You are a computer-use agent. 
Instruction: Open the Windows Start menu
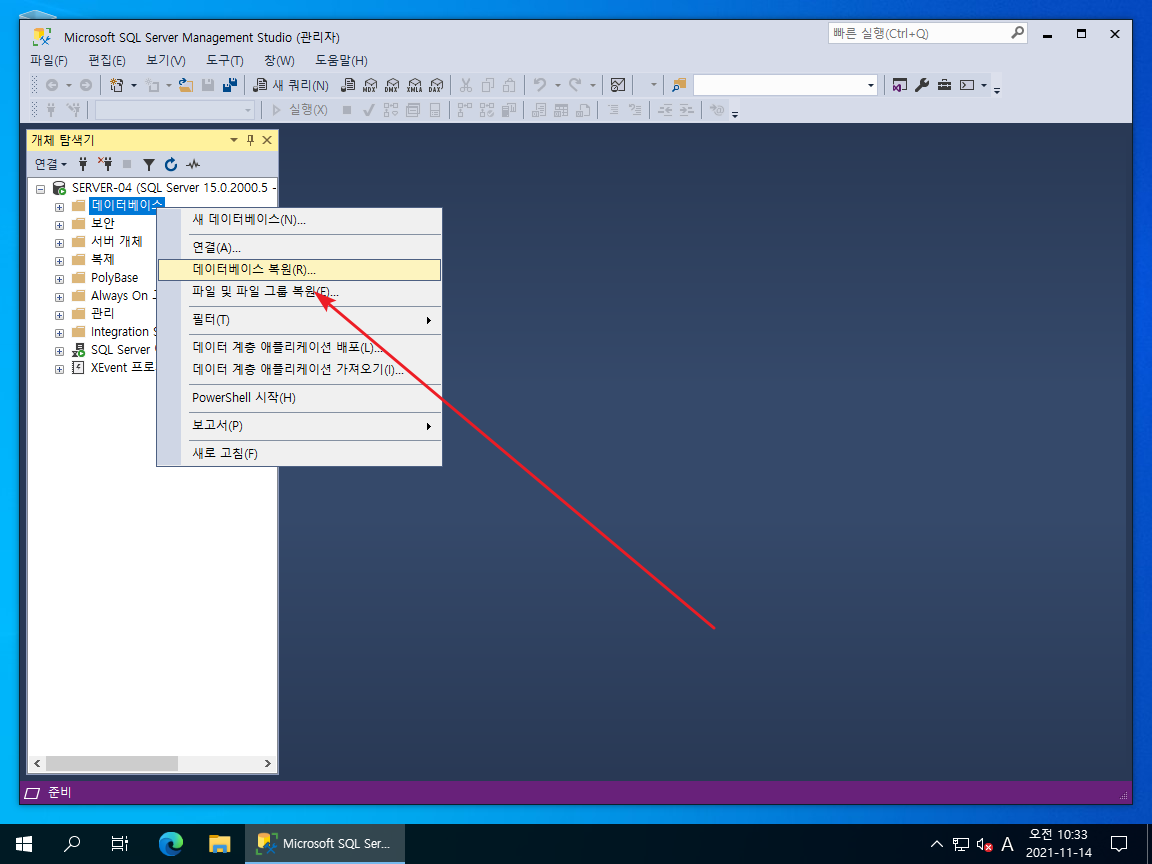coord(24,843)
